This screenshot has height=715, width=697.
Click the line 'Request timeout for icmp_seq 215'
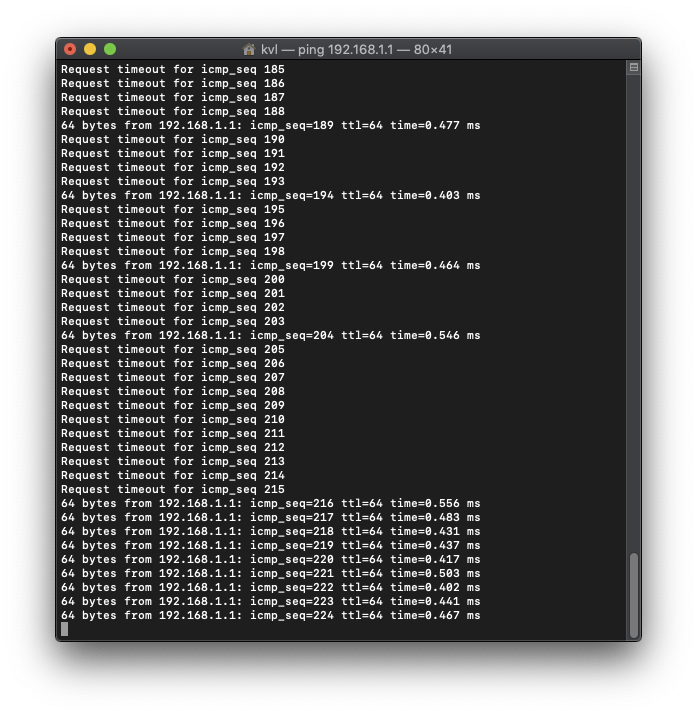click(x=173, y=489)
